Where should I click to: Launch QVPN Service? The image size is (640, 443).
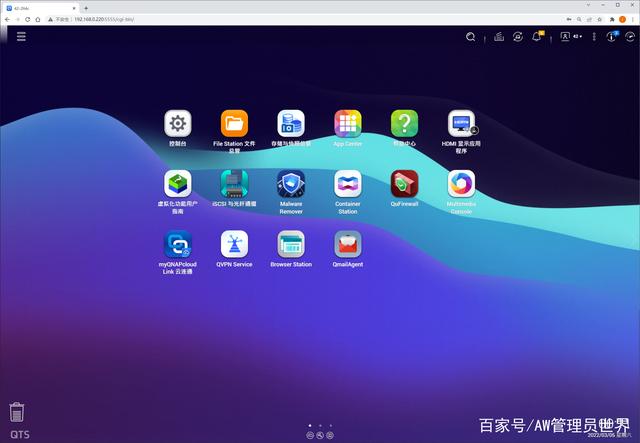[x=234, y=244]
